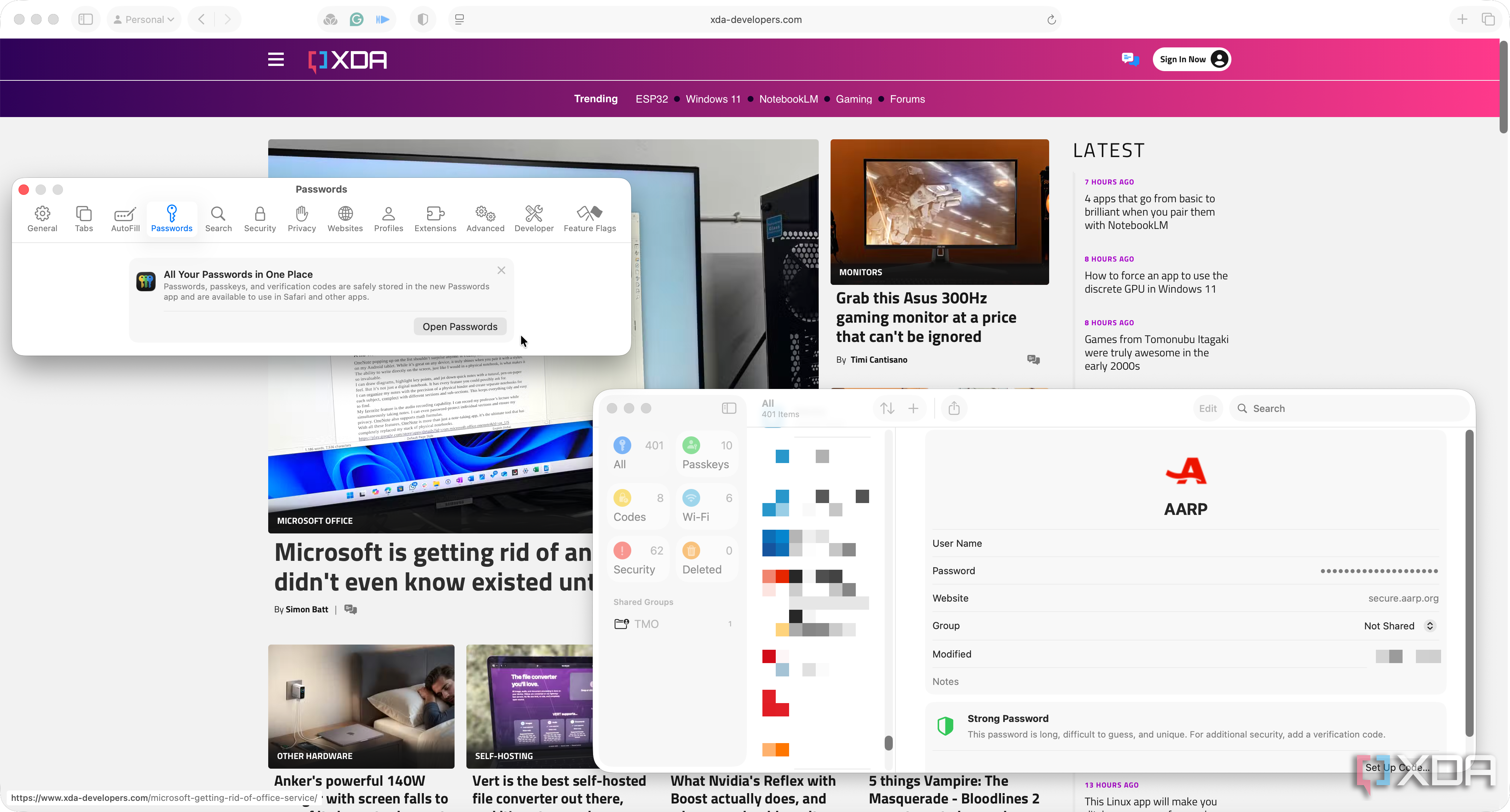The height and width of the screenshot is (812, 1510).
Task: Open the XDA hamburger menu
Action: pyautogui.click(x=276, y=59)
